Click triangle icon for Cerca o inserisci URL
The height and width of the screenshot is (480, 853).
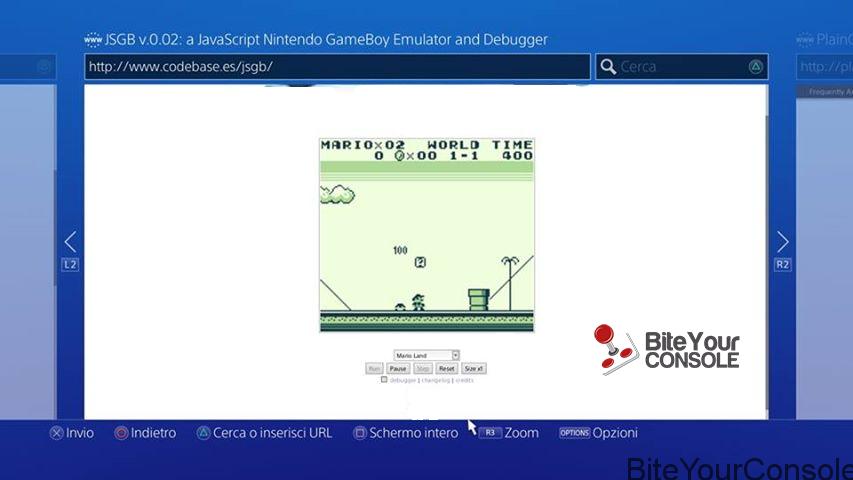[203, 433]
